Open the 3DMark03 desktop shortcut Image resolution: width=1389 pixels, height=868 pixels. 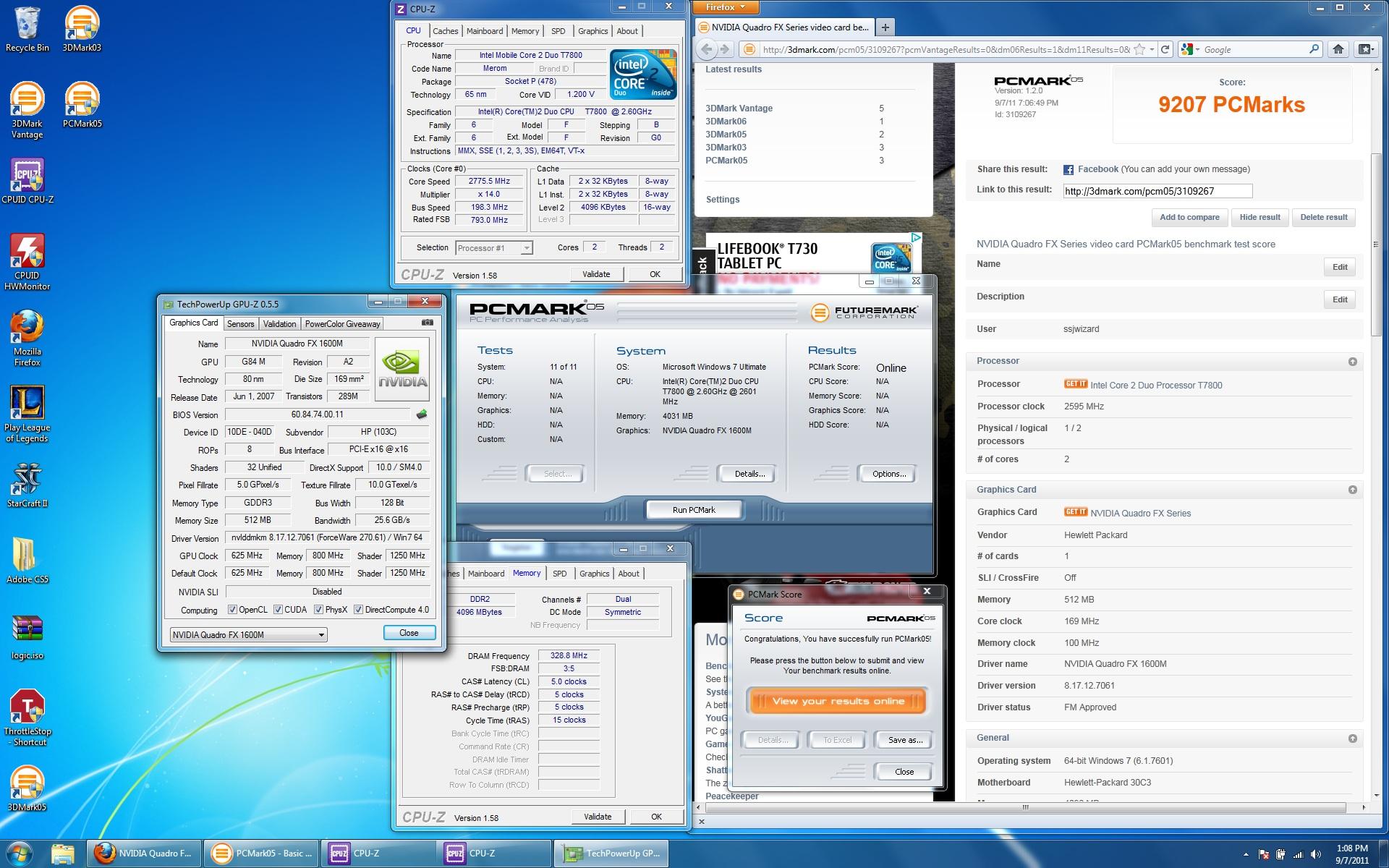82,29
